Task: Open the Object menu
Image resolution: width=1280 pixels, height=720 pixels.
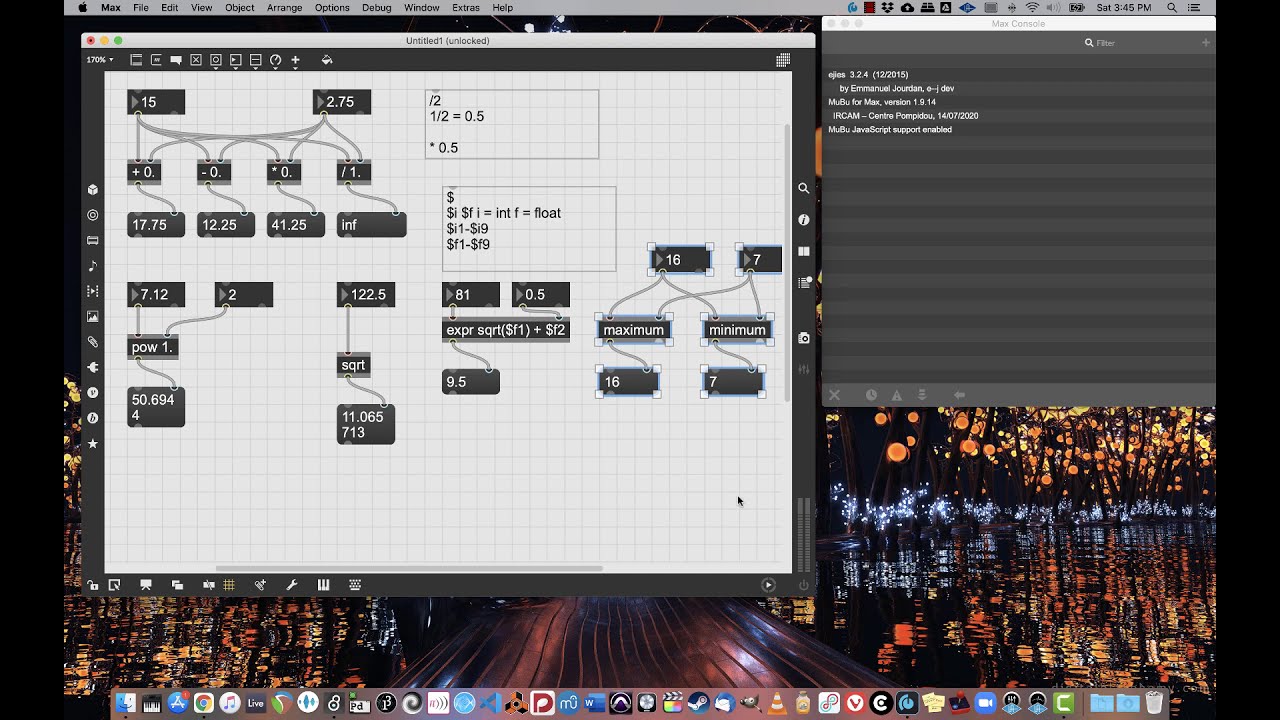Action: tap(240, 7)
